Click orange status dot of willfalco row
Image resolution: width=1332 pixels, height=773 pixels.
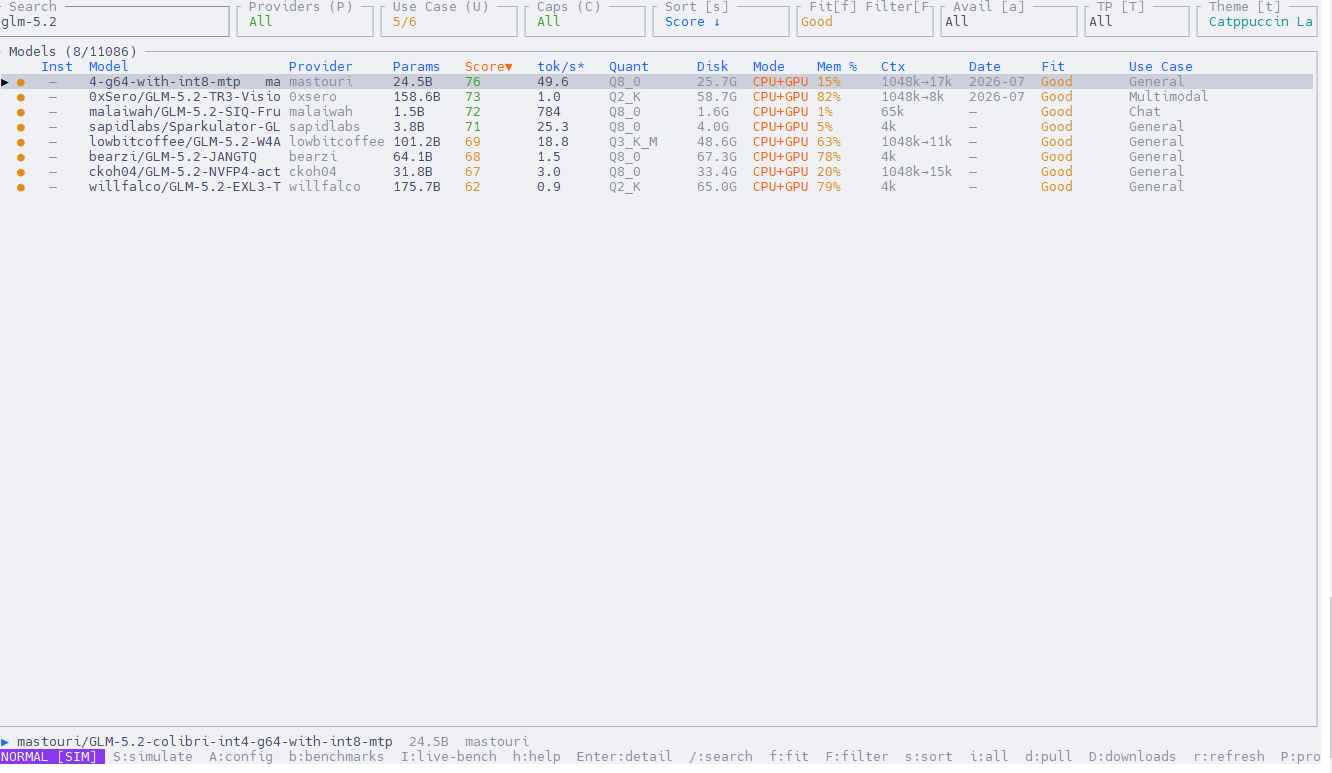pos(21,187)
